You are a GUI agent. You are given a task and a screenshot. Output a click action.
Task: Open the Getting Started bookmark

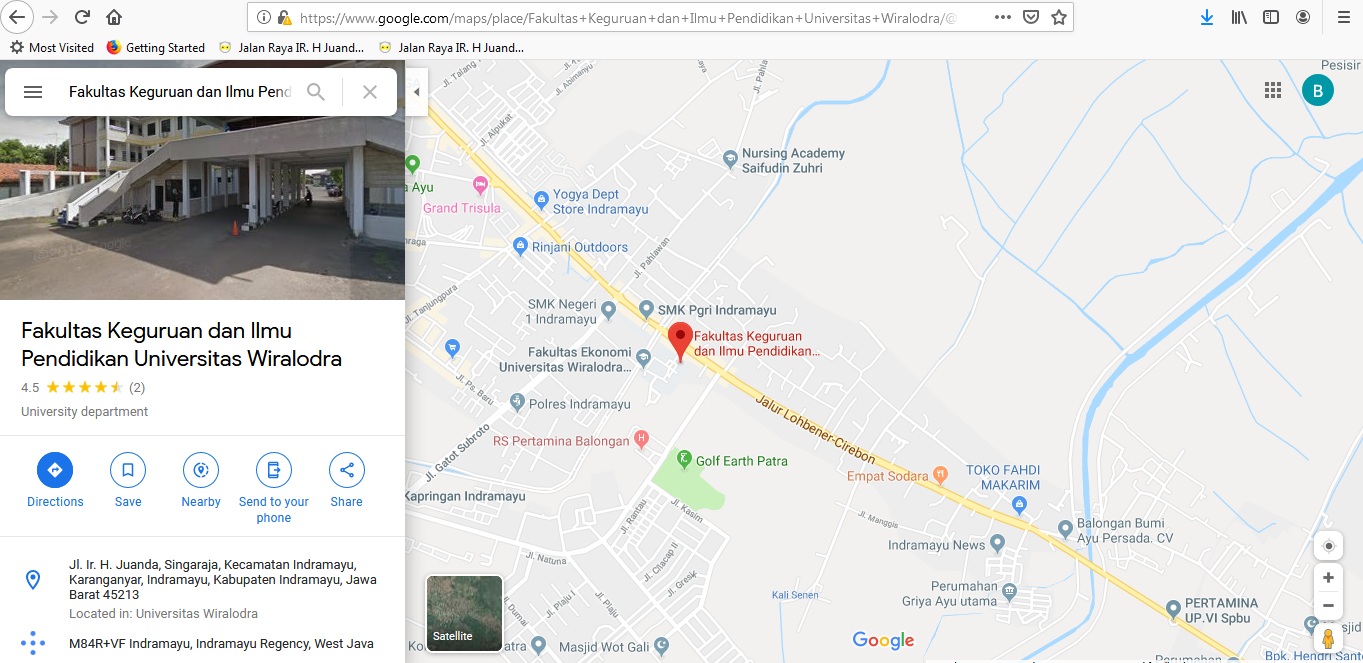click(155, 47)
